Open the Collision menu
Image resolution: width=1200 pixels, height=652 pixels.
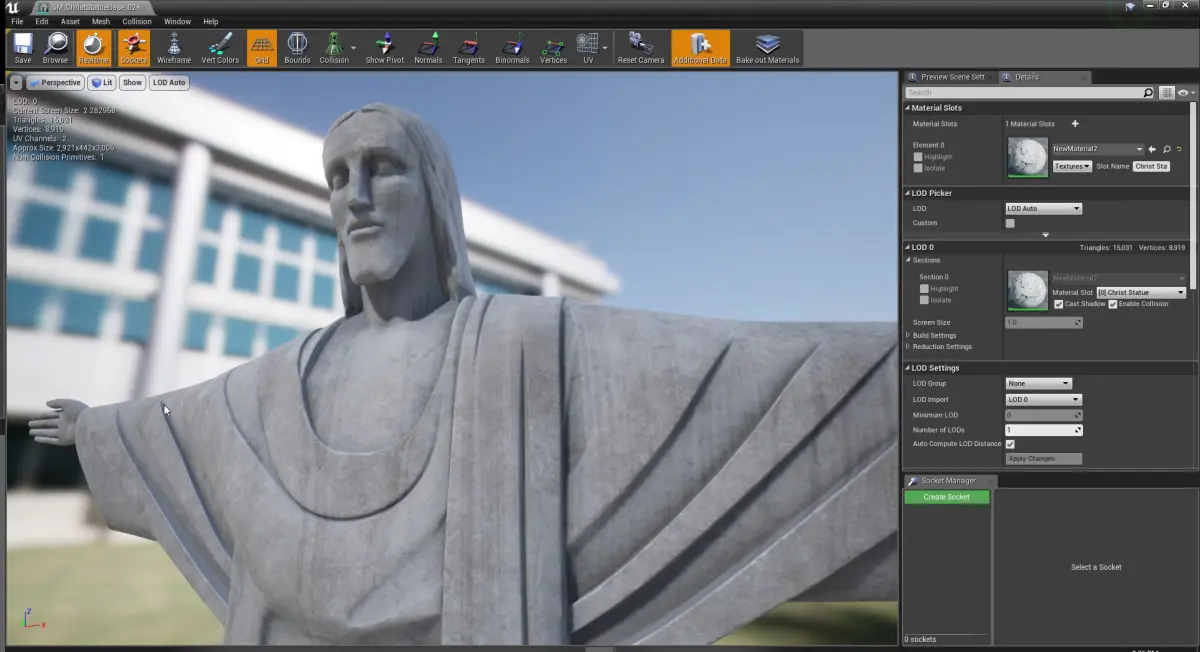coord(137,21)
